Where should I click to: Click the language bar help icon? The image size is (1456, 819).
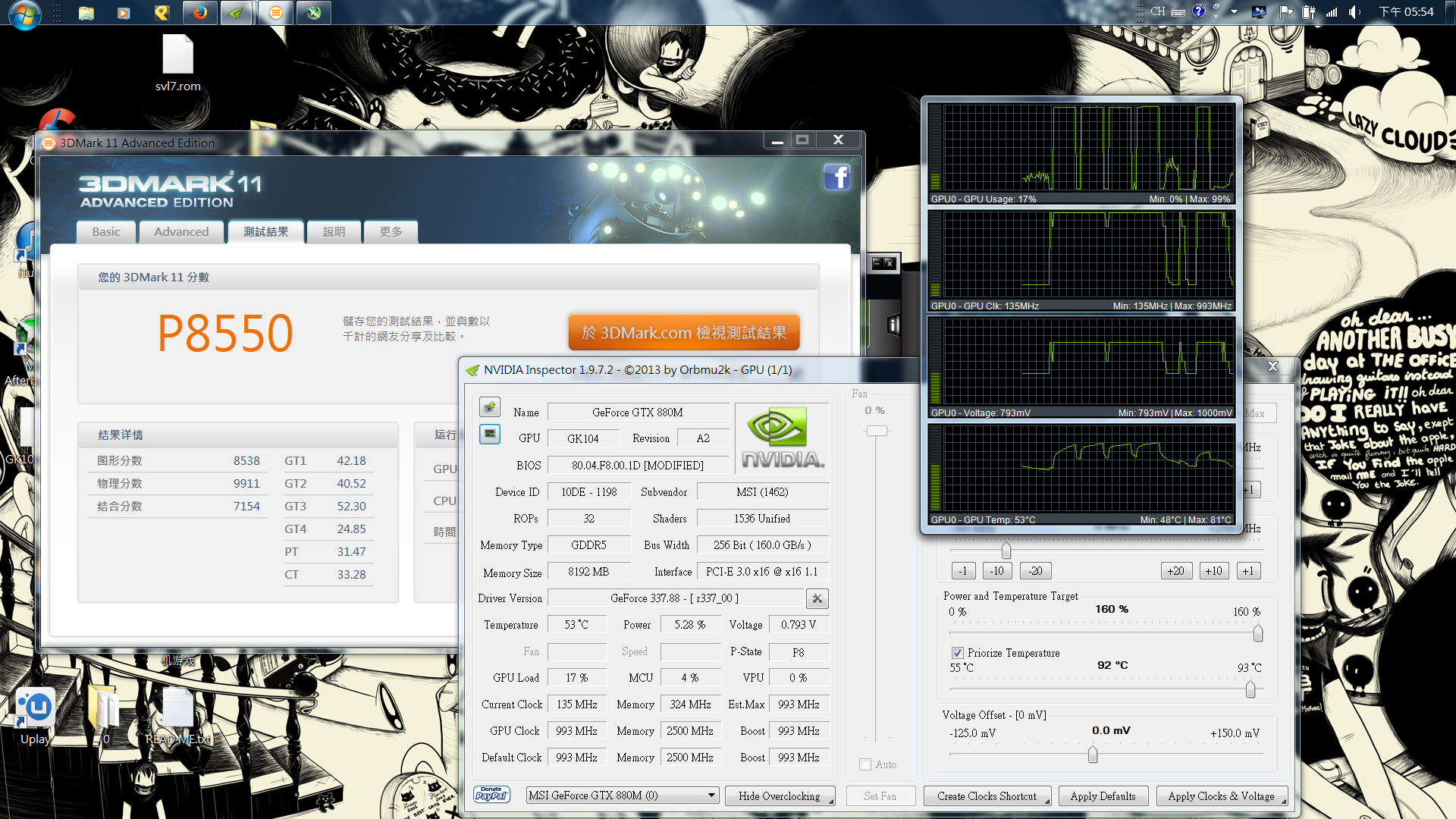point(1198,11)
